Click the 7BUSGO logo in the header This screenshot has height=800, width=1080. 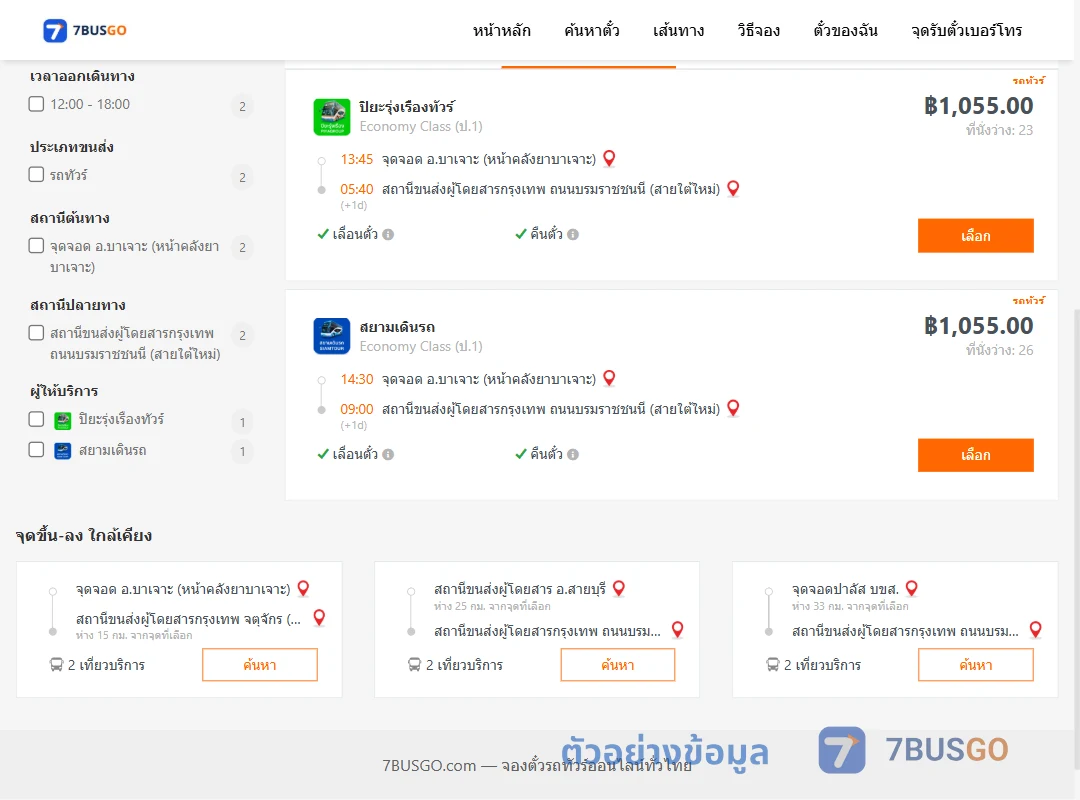[x=85, y=30]
